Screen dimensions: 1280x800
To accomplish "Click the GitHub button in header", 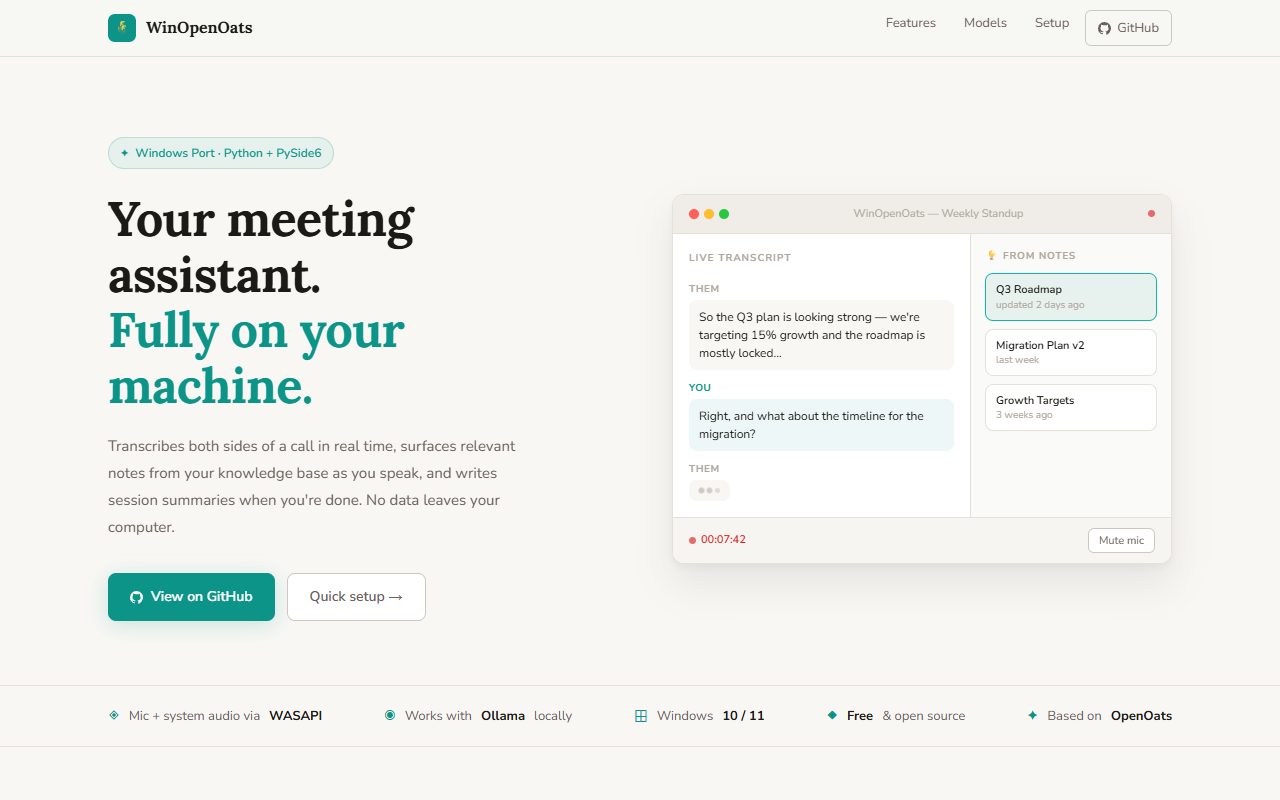I will [1128, 28].
